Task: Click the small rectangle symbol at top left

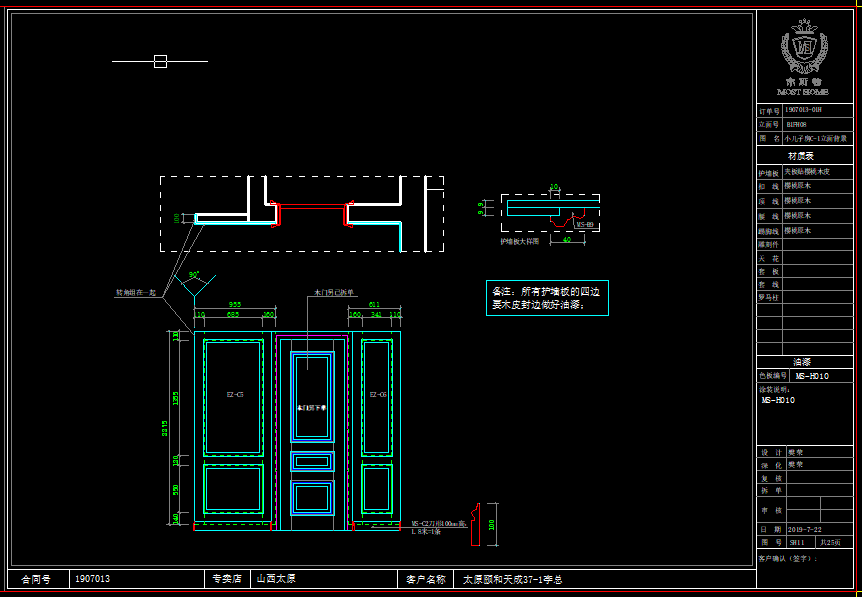Action: (160, 61)
